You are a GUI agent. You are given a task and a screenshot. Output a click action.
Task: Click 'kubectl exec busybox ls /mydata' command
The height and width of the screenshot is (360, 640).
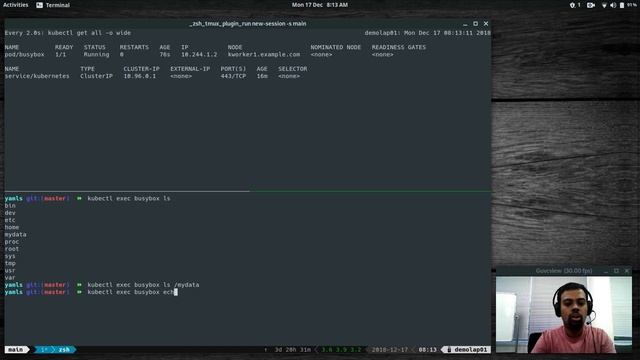tap(143, 285)
